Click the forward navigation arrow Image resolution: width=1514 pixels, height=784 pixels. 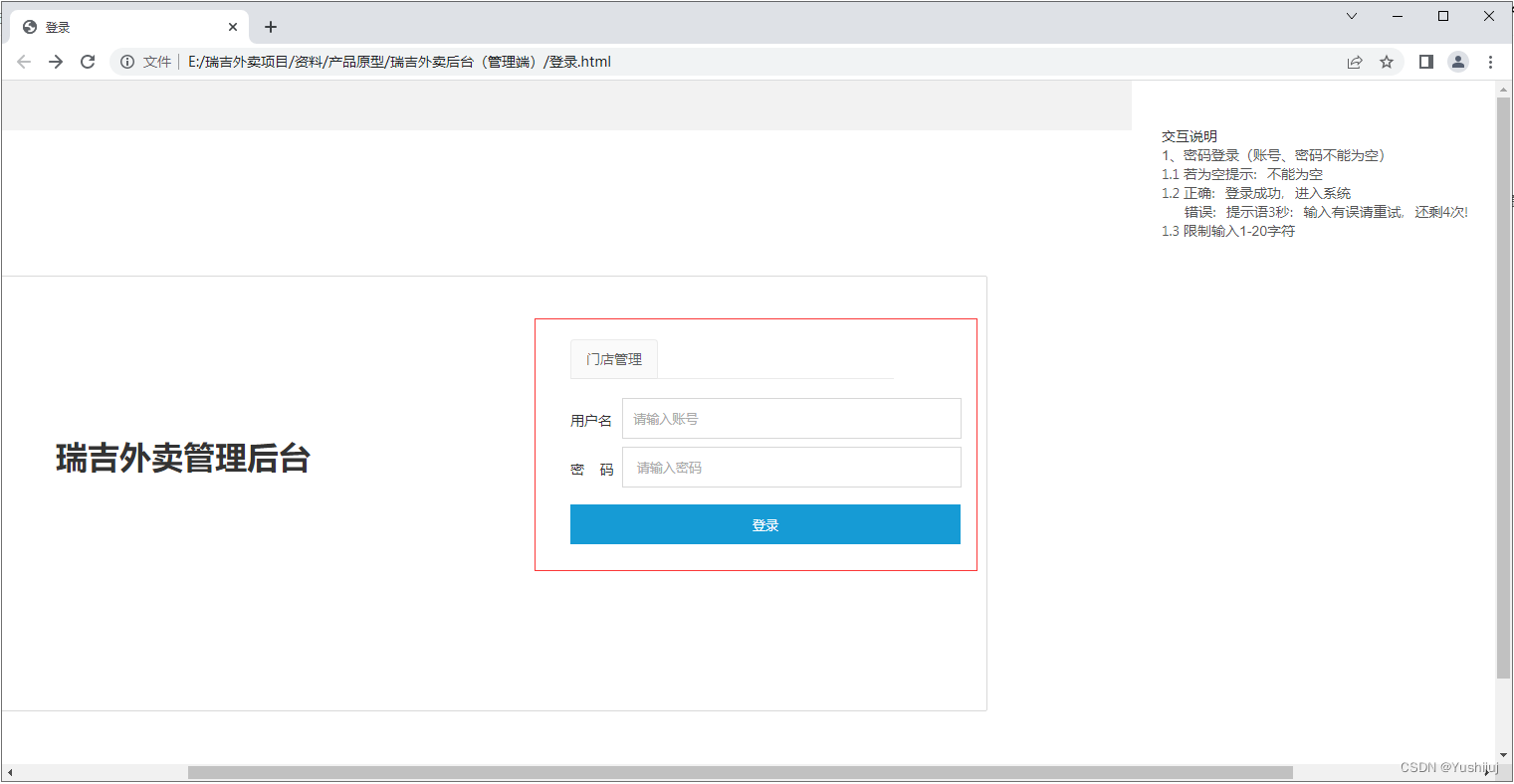[x=56, y=61]
